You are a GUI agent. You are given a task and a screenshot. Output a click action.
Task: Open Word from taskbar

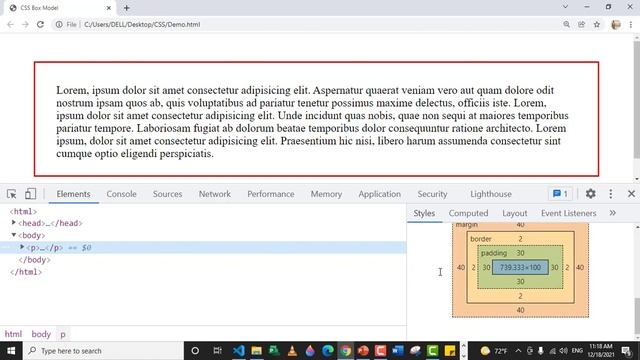[x=398, y=351]
